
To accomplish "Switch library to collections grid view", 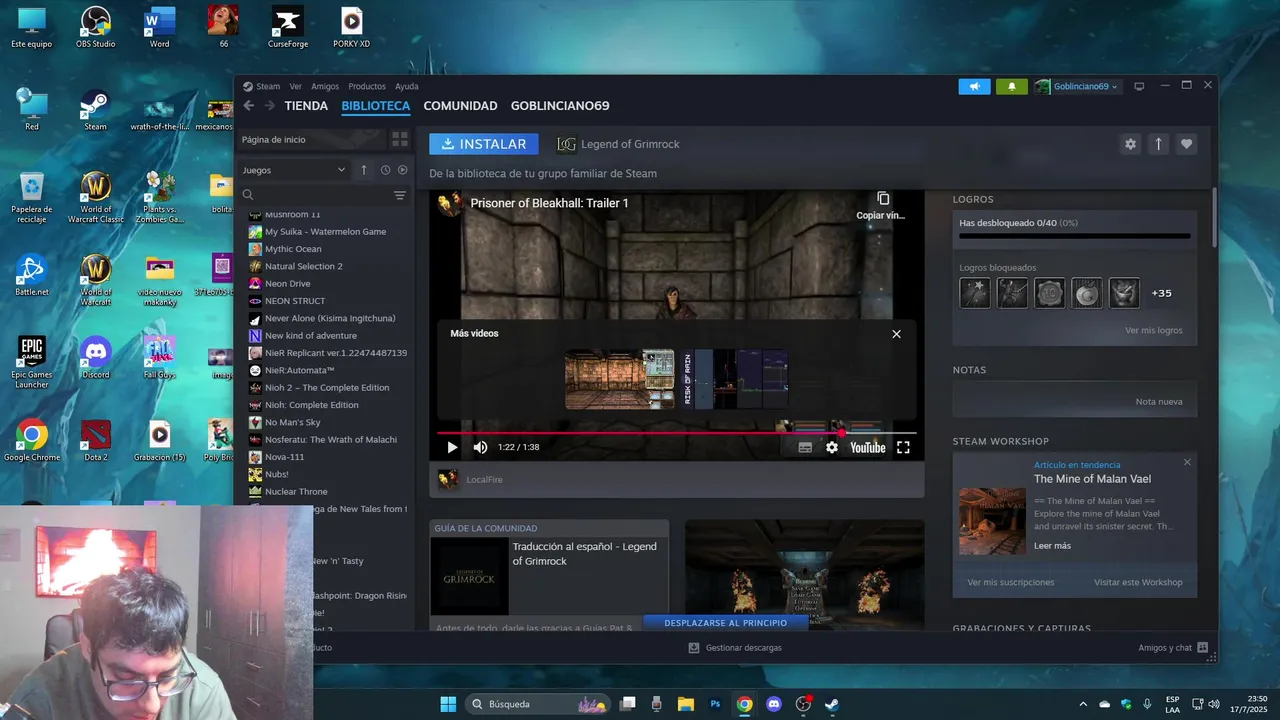I will (399, 139).
